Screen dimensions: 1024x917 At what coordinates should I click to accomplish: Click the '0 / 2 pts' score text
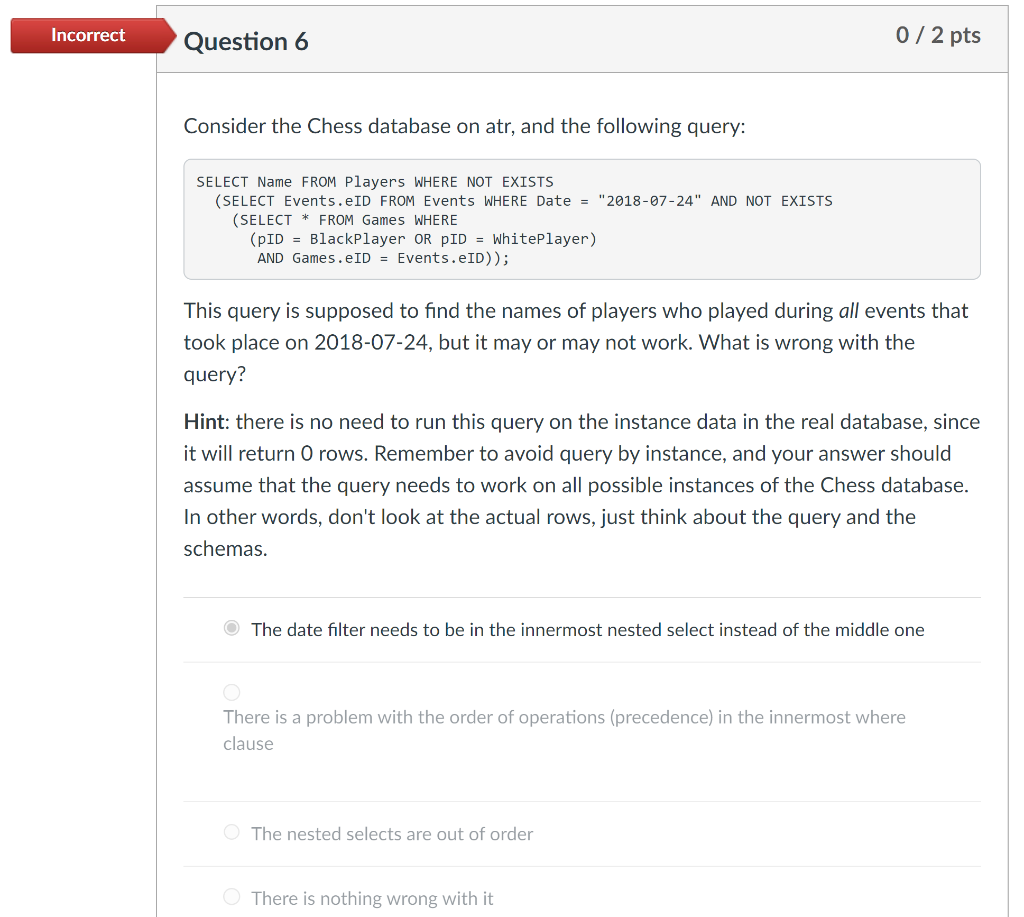[x=938, y=35]
